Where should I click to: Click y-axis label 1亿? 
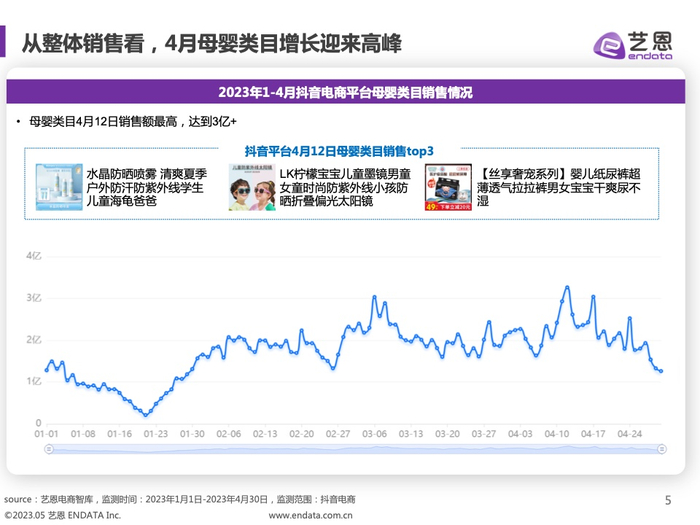pyautogui.click(x=34, y=381)
